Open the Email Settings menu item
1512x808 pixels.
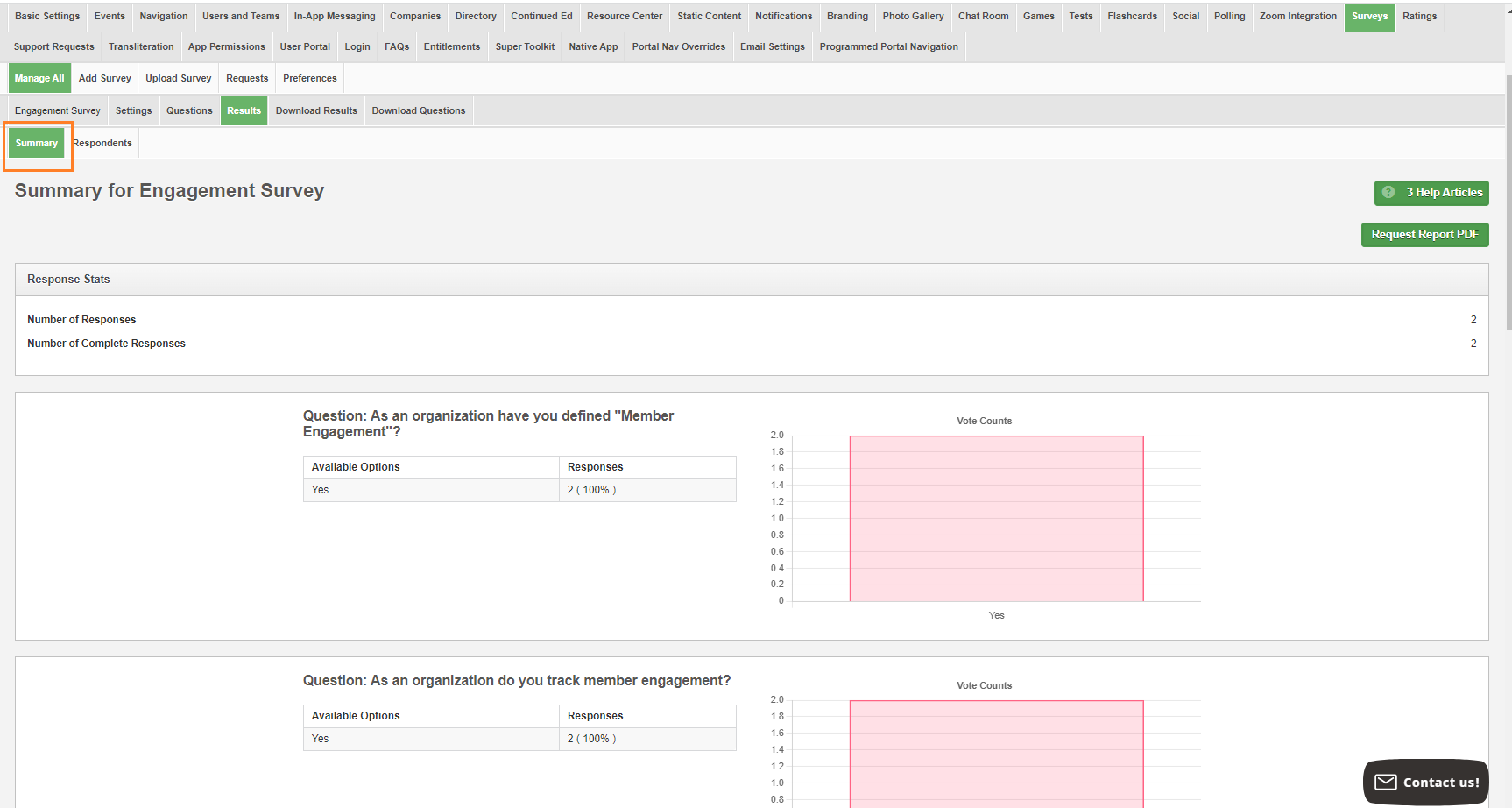[772, 47]
